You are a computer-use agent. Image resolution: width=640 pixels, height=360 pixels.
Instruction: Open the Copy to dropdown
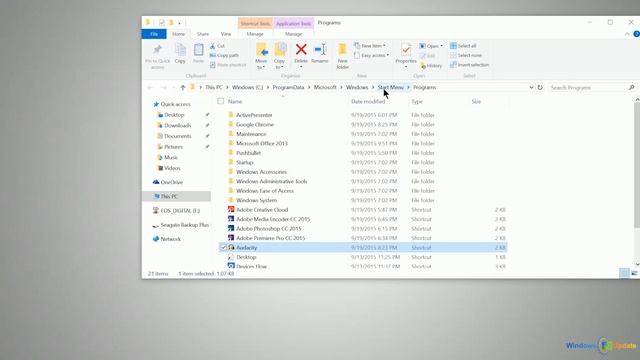coord(280,68)
